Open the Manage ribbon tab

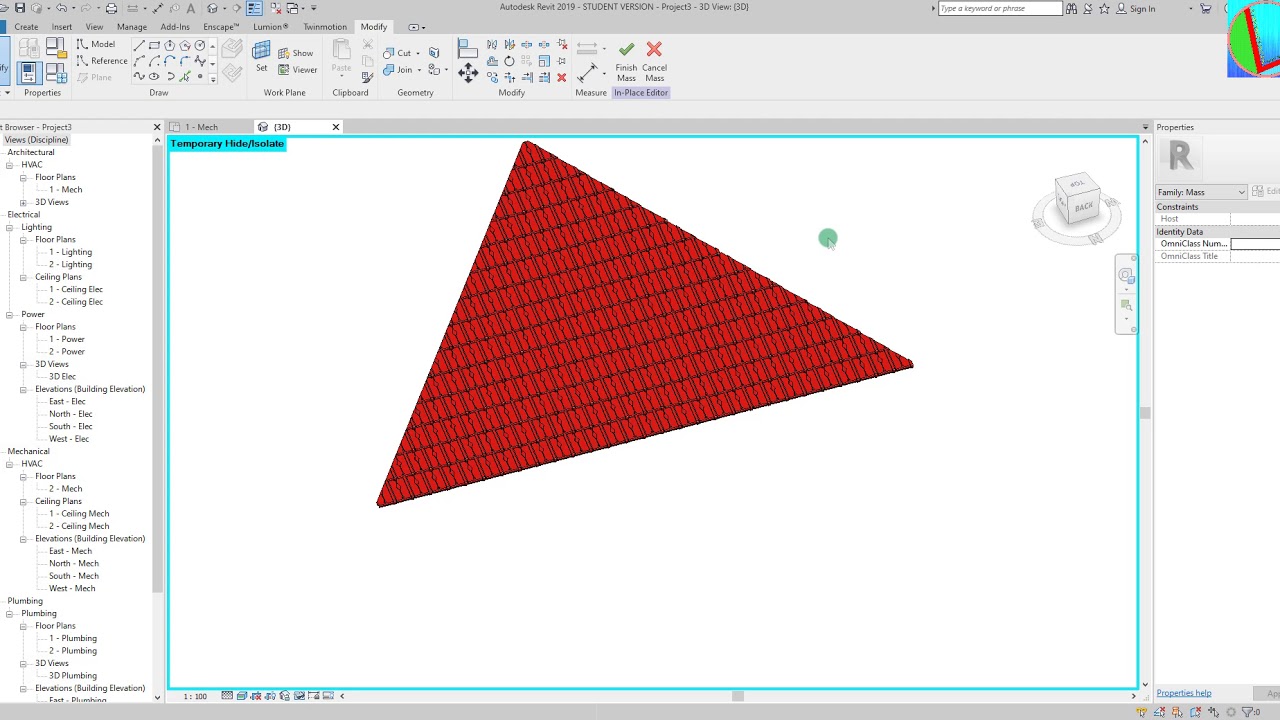pyautogui.click(x=132, y=27)
